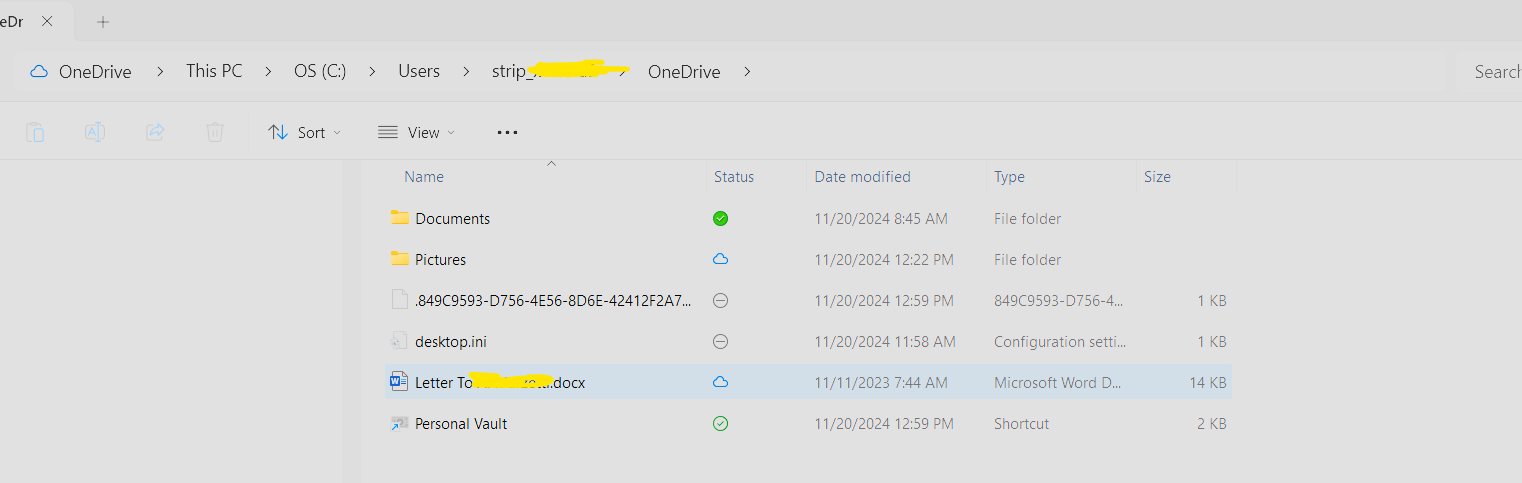This screenshot has height=483, width=1522.
Task: Sort by Size column header
Action: 1157,177
